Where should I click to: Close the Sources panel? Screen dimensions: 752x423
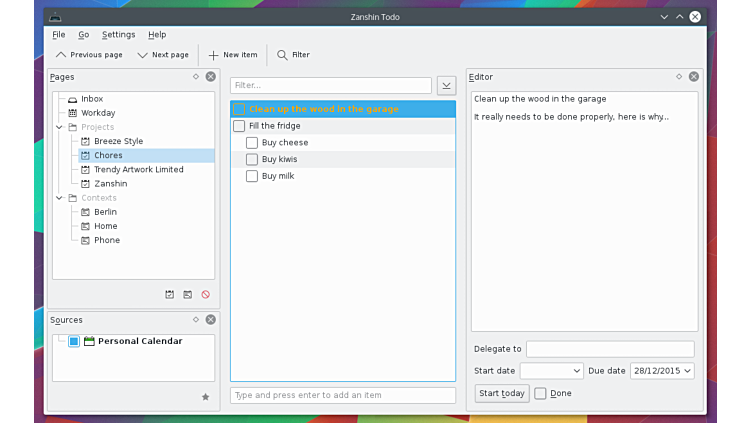pos(210,320)
